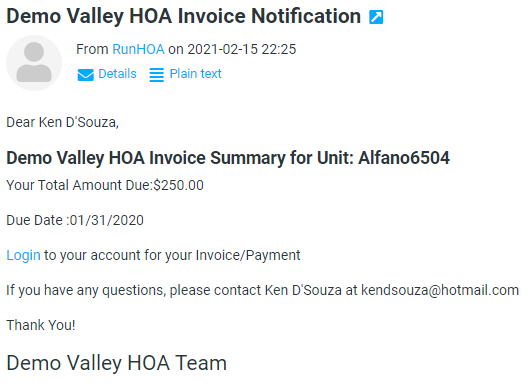The height and width of the screenshot is (391, 531).
Task: Click the Due Date 01/31/2020 line
Action: 75,220
